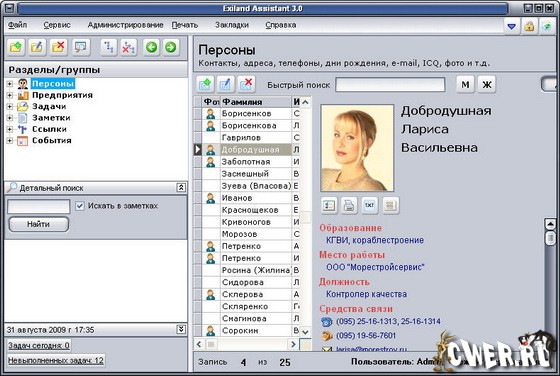This screenshot has height=376, width=560.
Task: Click the Найти search button
Action: (39, 225)
